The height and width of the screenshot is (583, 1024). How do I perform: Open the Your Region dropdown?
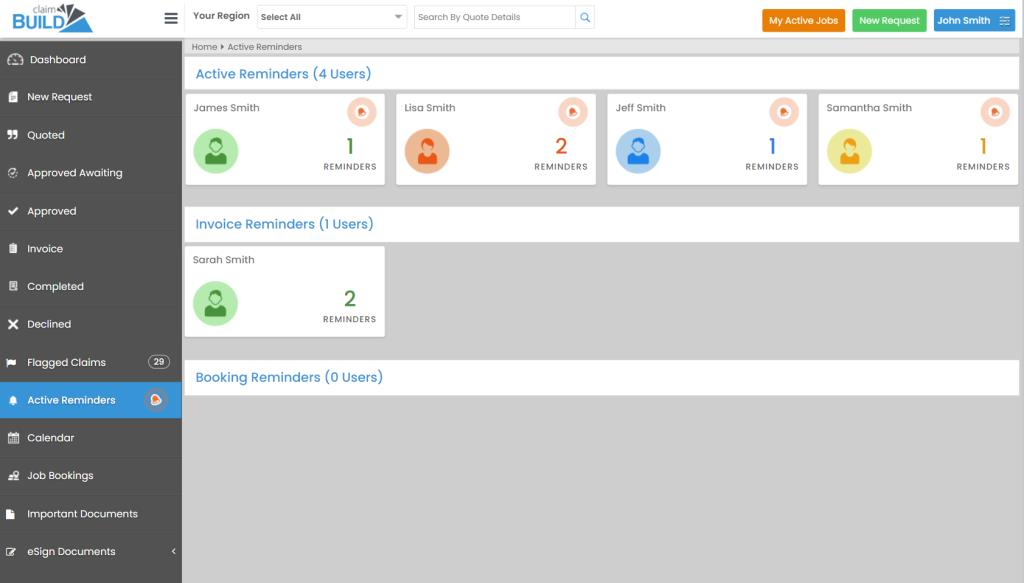(x=332, y=17)
